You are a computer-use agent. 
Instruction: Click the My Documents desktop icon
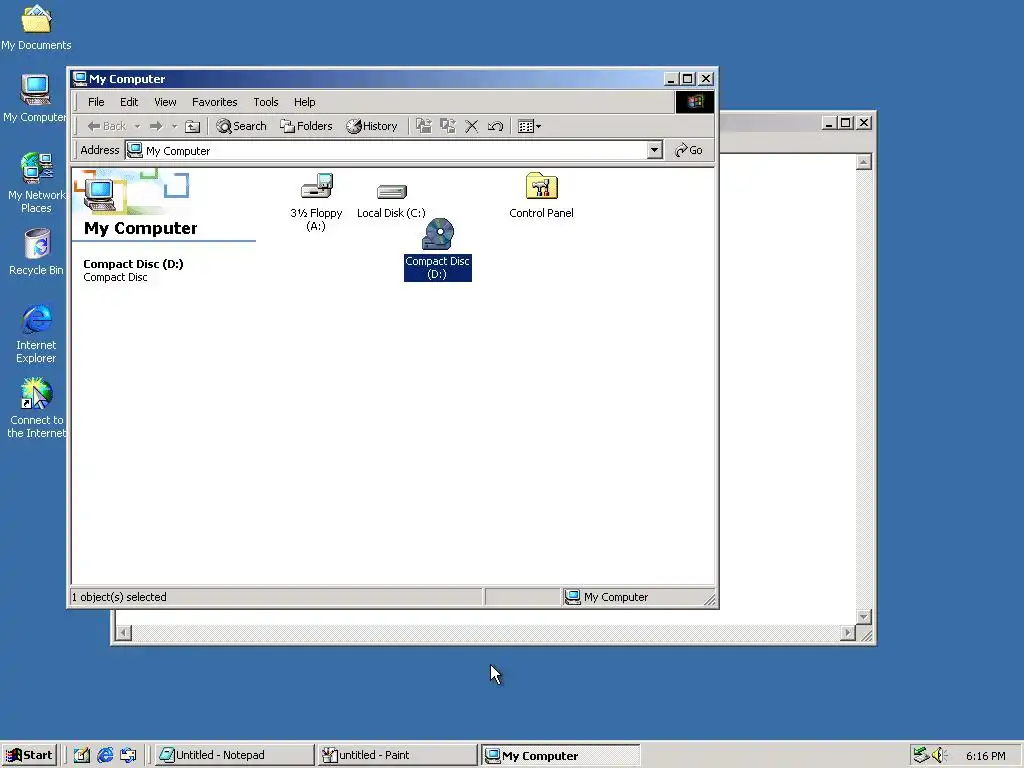click(x=36, y=27)
